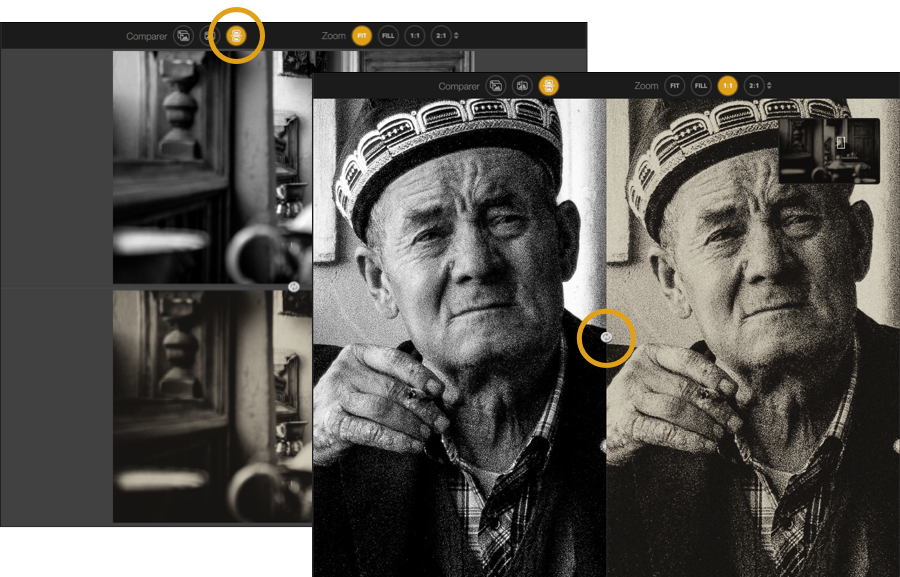Set front window zoom to FILL
The image size is (900, 577).
click(701, 86)
